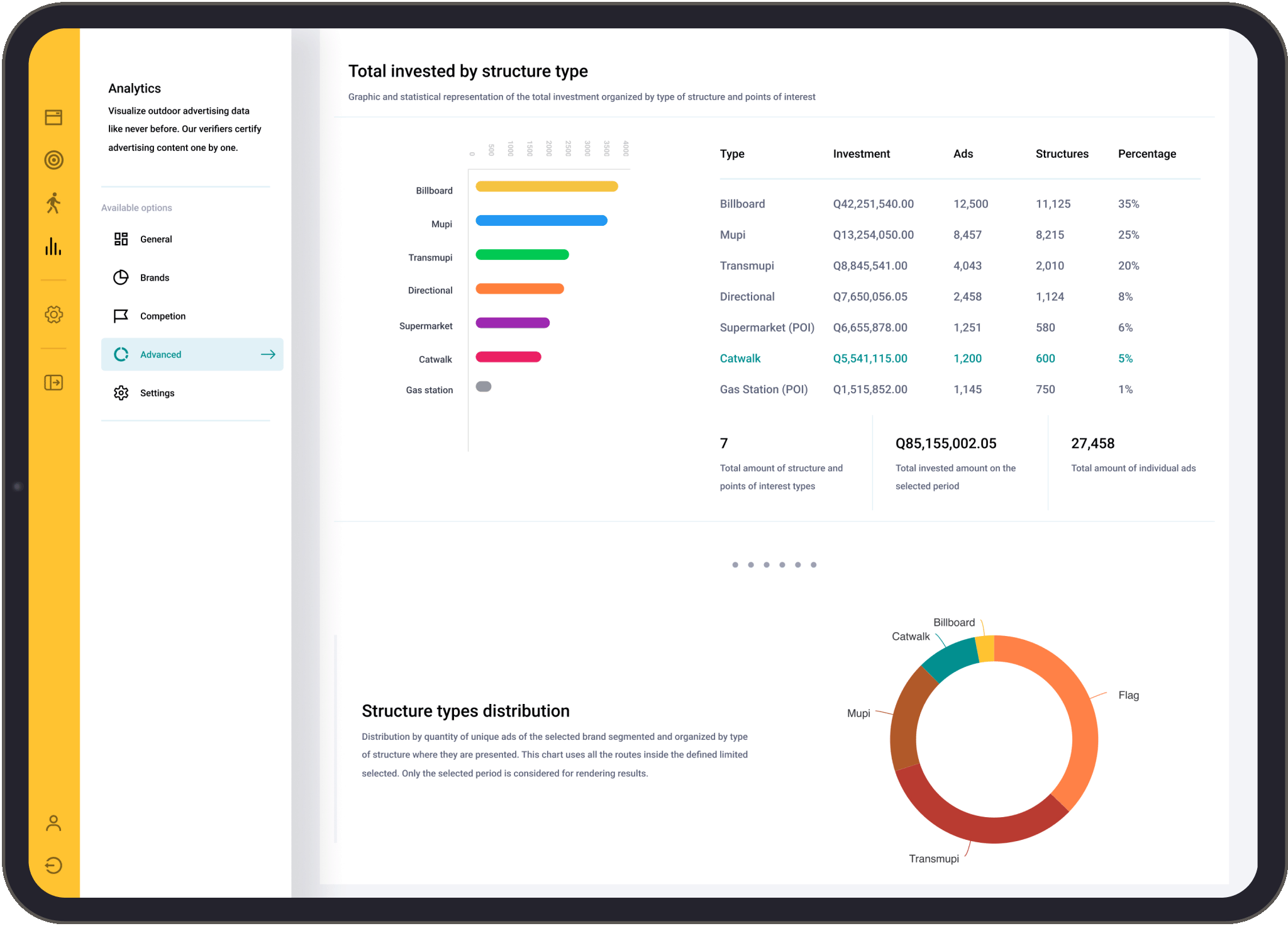Click the blue Mupi bar in chart
Viewport: 1288px width, 926px height.
541,220
